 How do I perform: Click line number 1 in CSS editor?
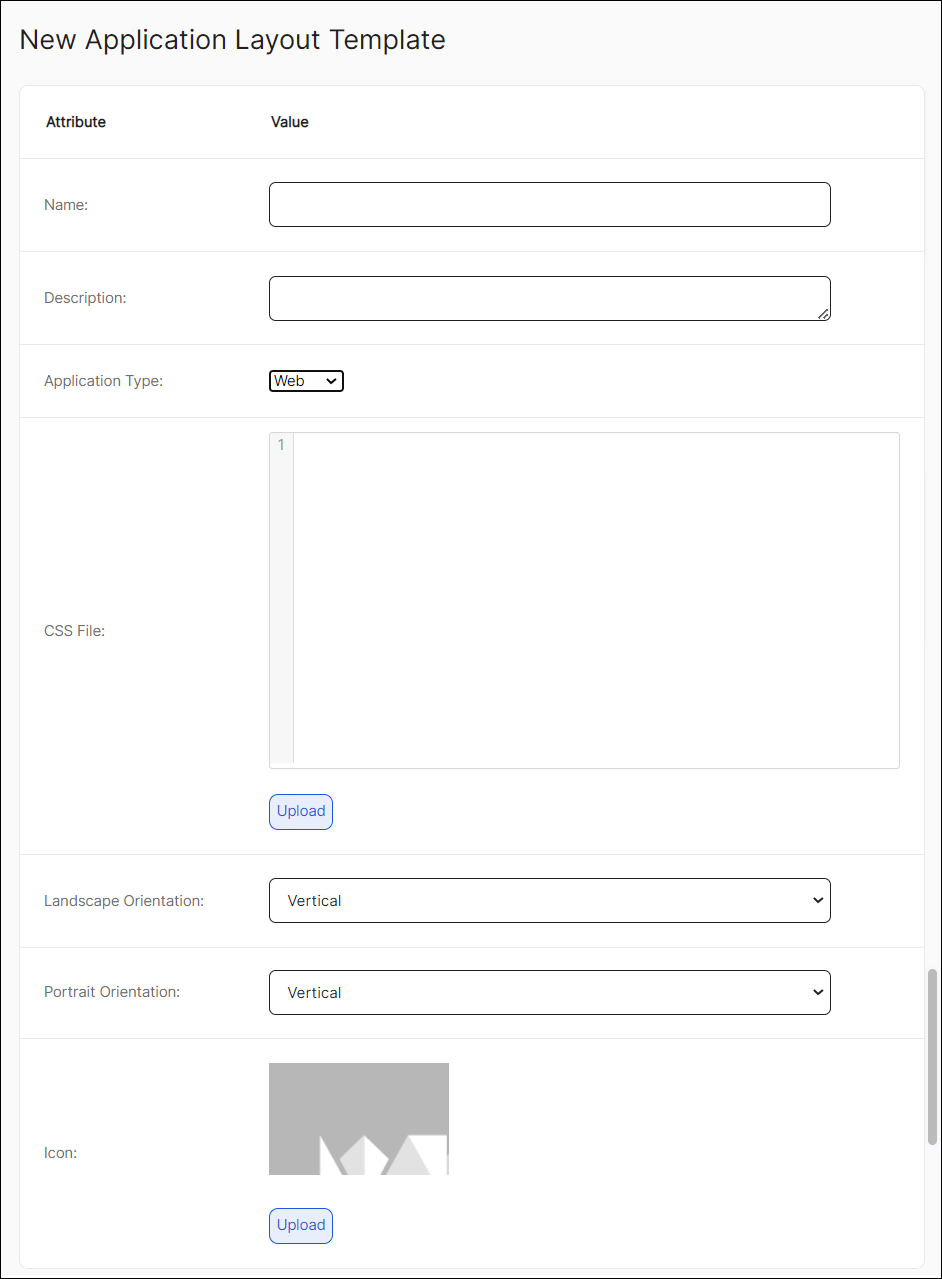[x=279, y=444]
